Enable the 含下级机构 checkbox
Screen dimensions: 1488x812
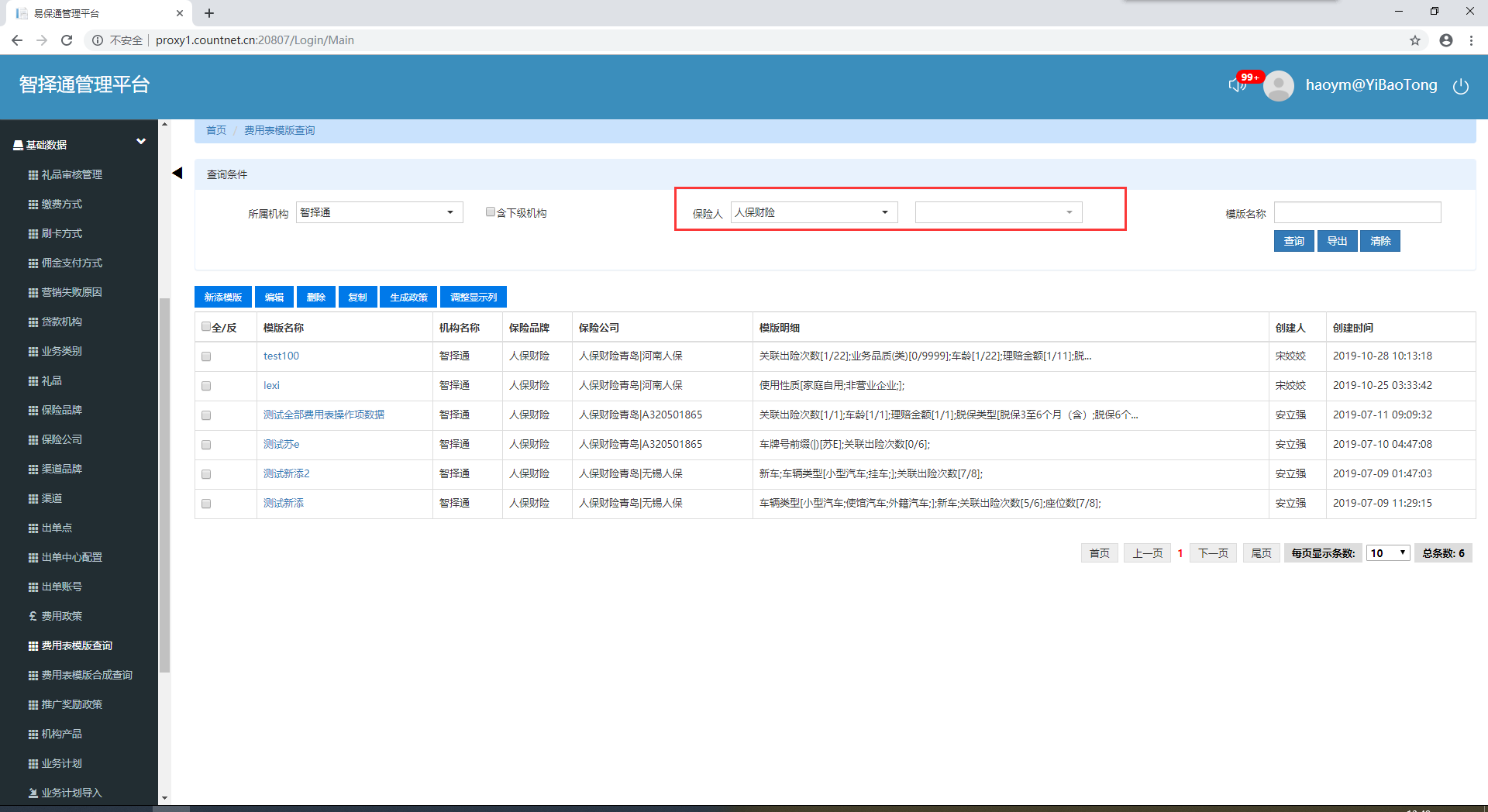pos(490,212)
